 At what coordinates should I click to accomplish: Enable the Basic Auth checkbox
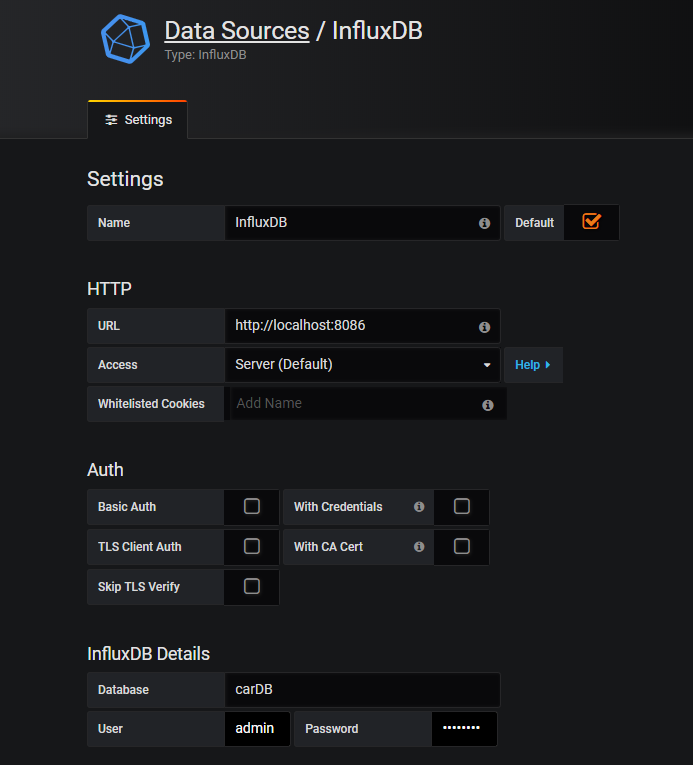pos(252,506)
